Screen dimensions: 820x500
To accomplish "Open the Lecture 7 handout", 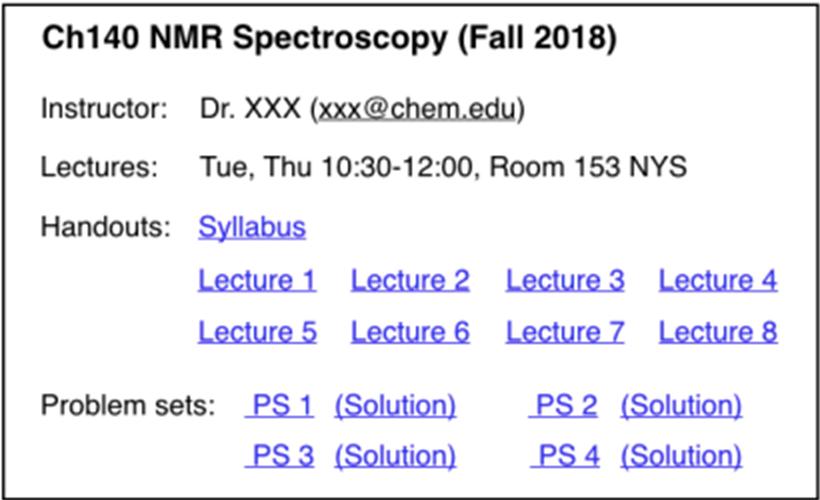I will tap(565, 332).
